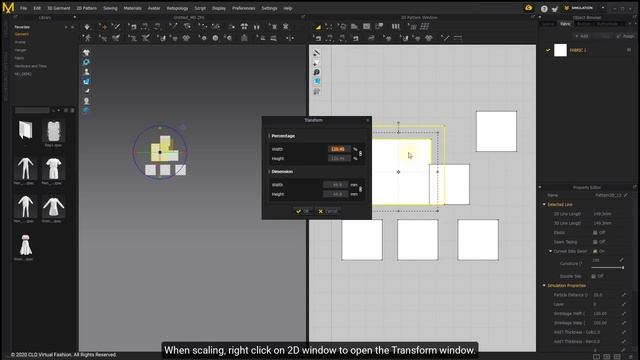Switch to the Fabric tab in Object Browser
Screen dimensions: 640x360
[565, 24]
